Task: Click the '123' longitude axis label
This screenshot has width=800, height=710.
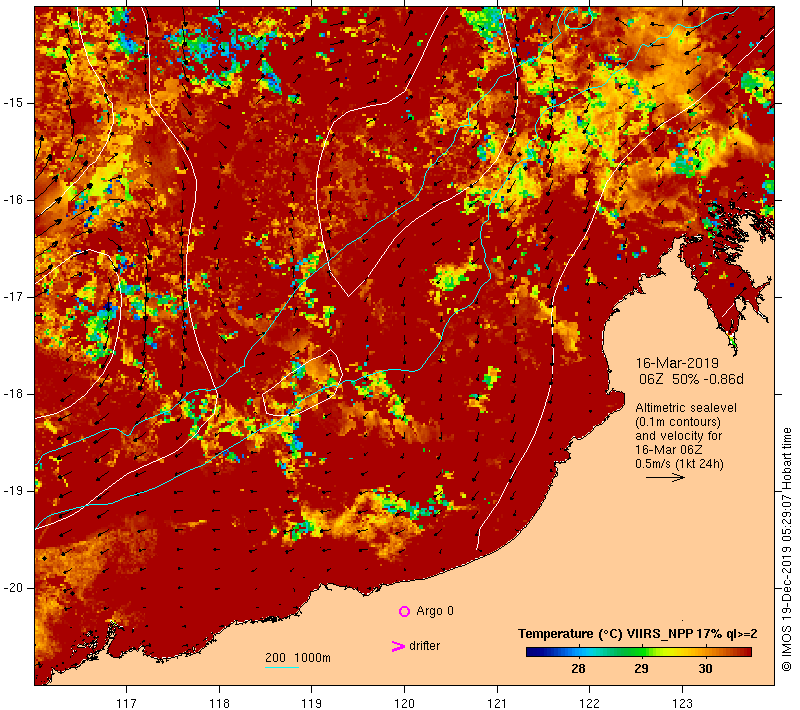Action: click(683, 703)
